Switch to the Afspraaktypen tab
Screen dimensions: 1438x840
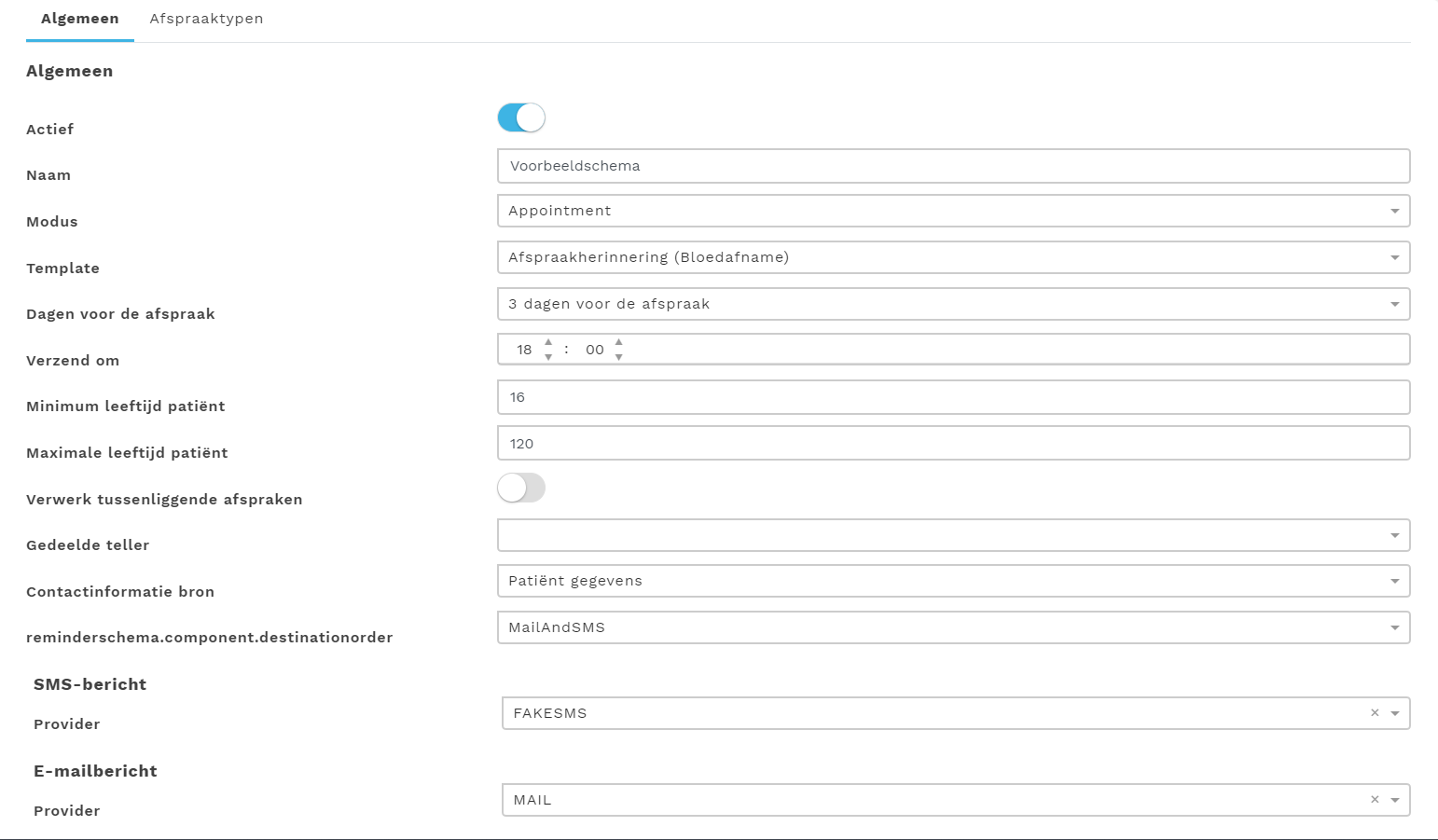coord(206,19)
